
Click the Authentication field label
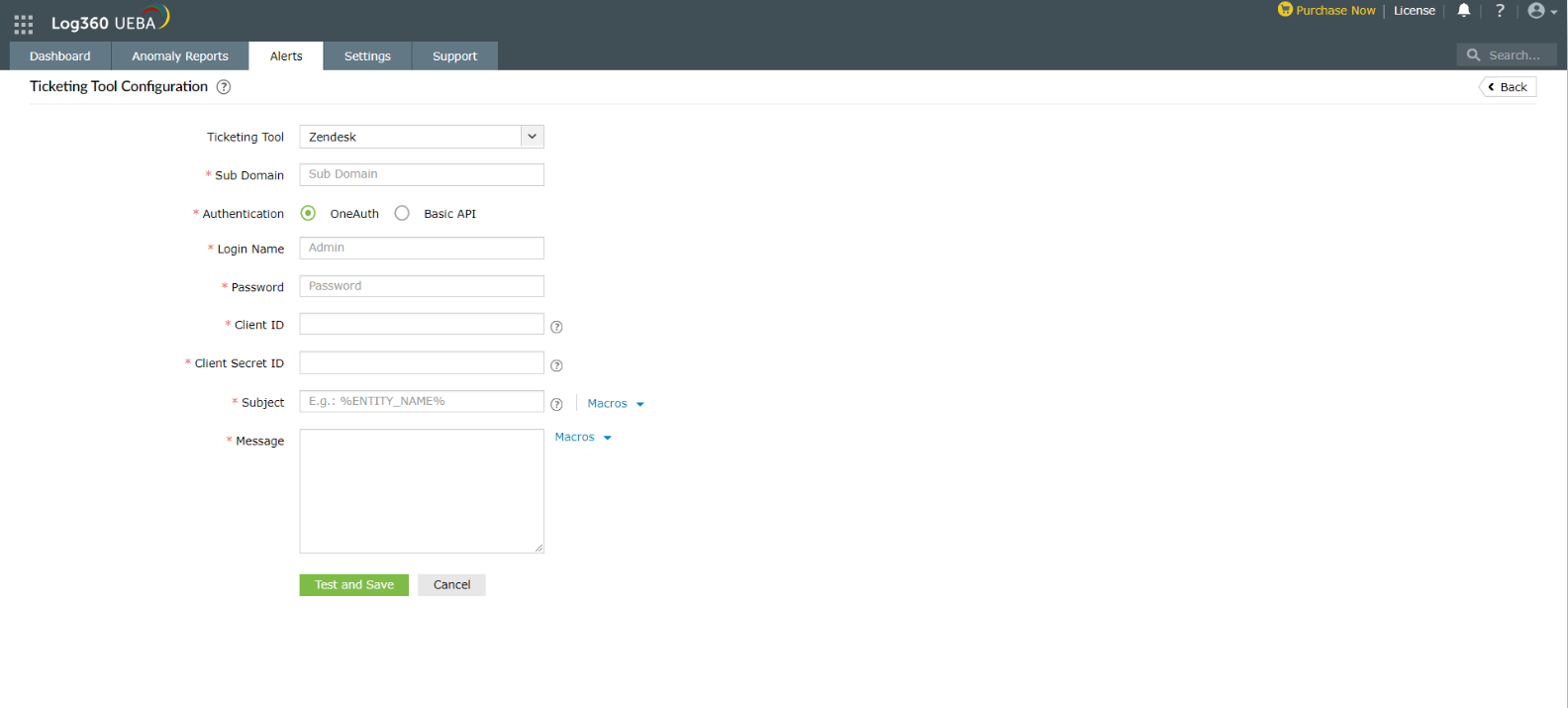click(x=243, y=214)
